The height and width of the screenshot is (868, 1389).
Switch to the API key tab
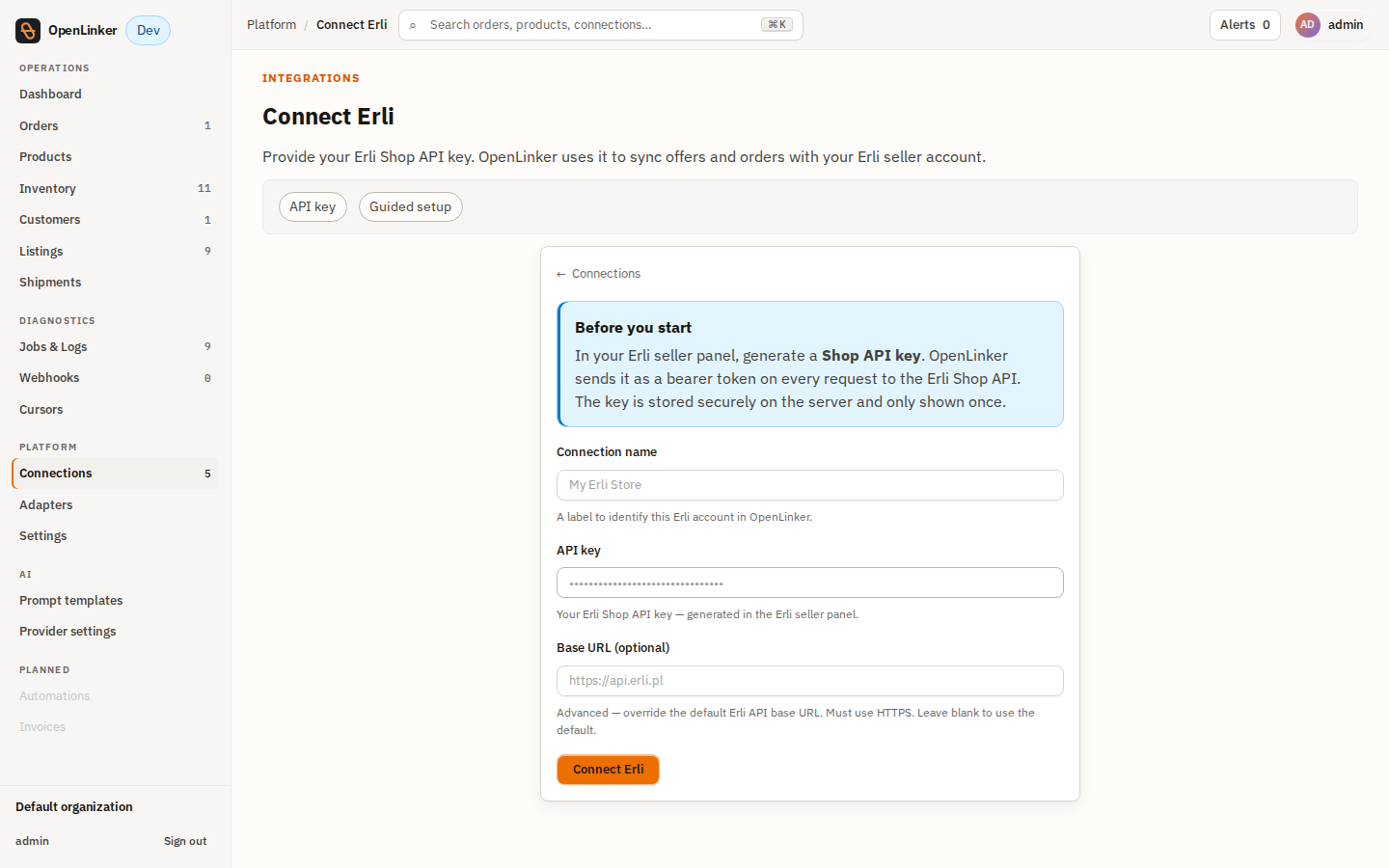(x=313, y=207)
